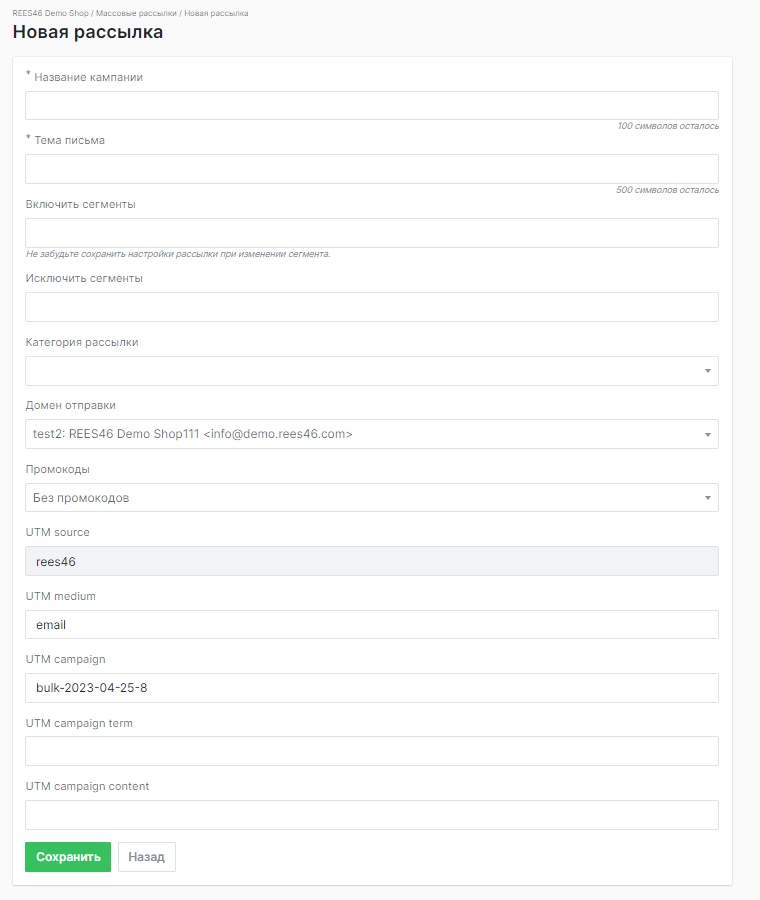Focus the UTM campaign term field

click(x=371, y=751)
